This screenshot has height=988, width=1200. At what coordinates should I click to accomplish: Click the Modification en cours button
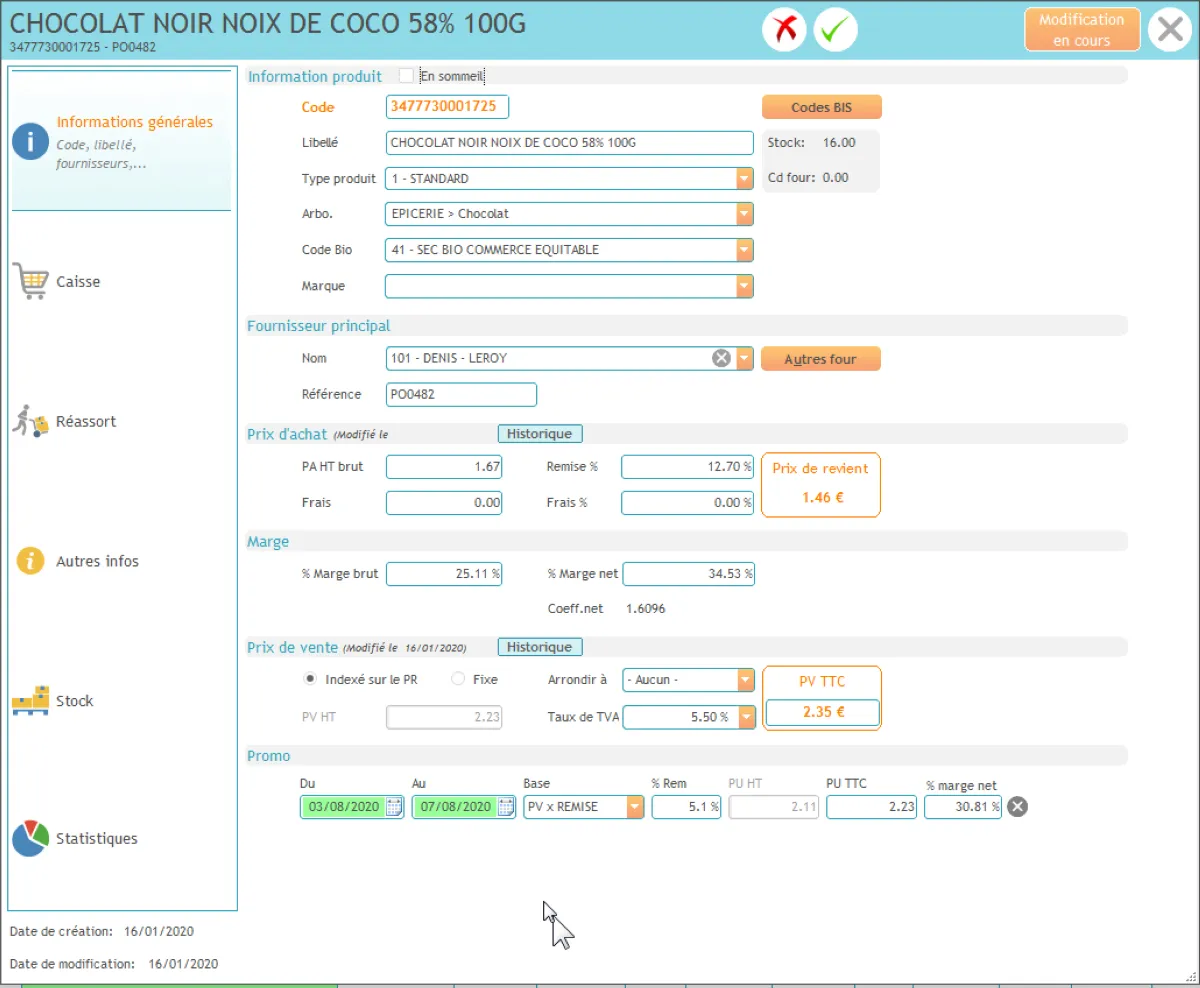coord(1082,30)
